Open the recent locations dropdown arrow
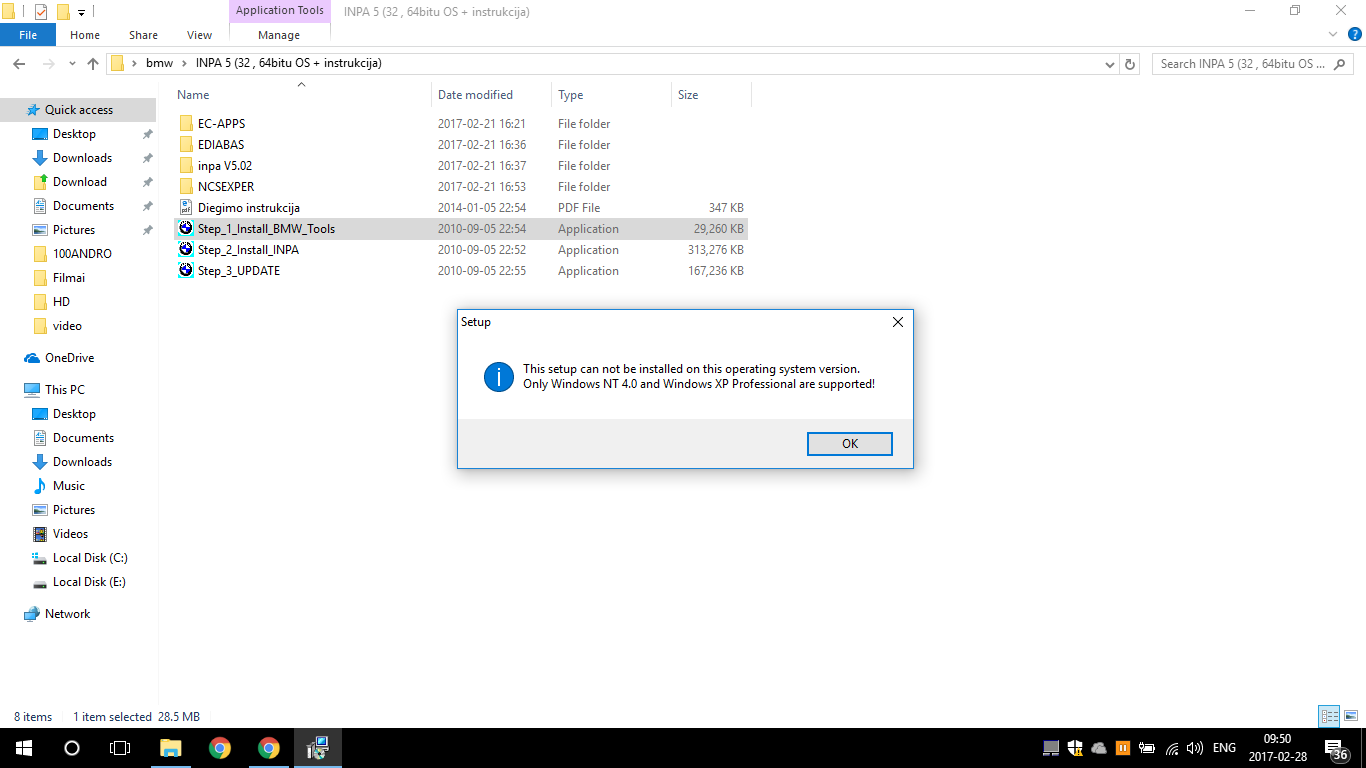The height and width of the screenshot is (768, 1366). [71, 64]
